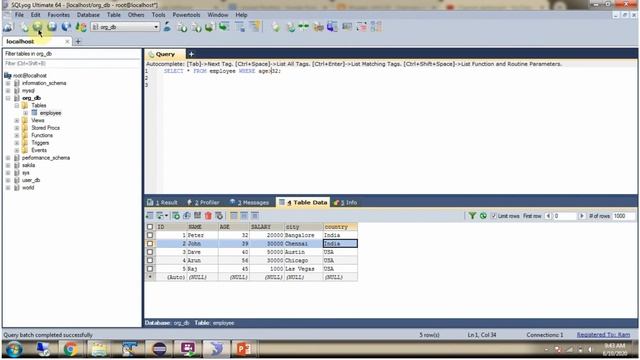Open PowerPoint from the taskbar

[x=243, y=349]
